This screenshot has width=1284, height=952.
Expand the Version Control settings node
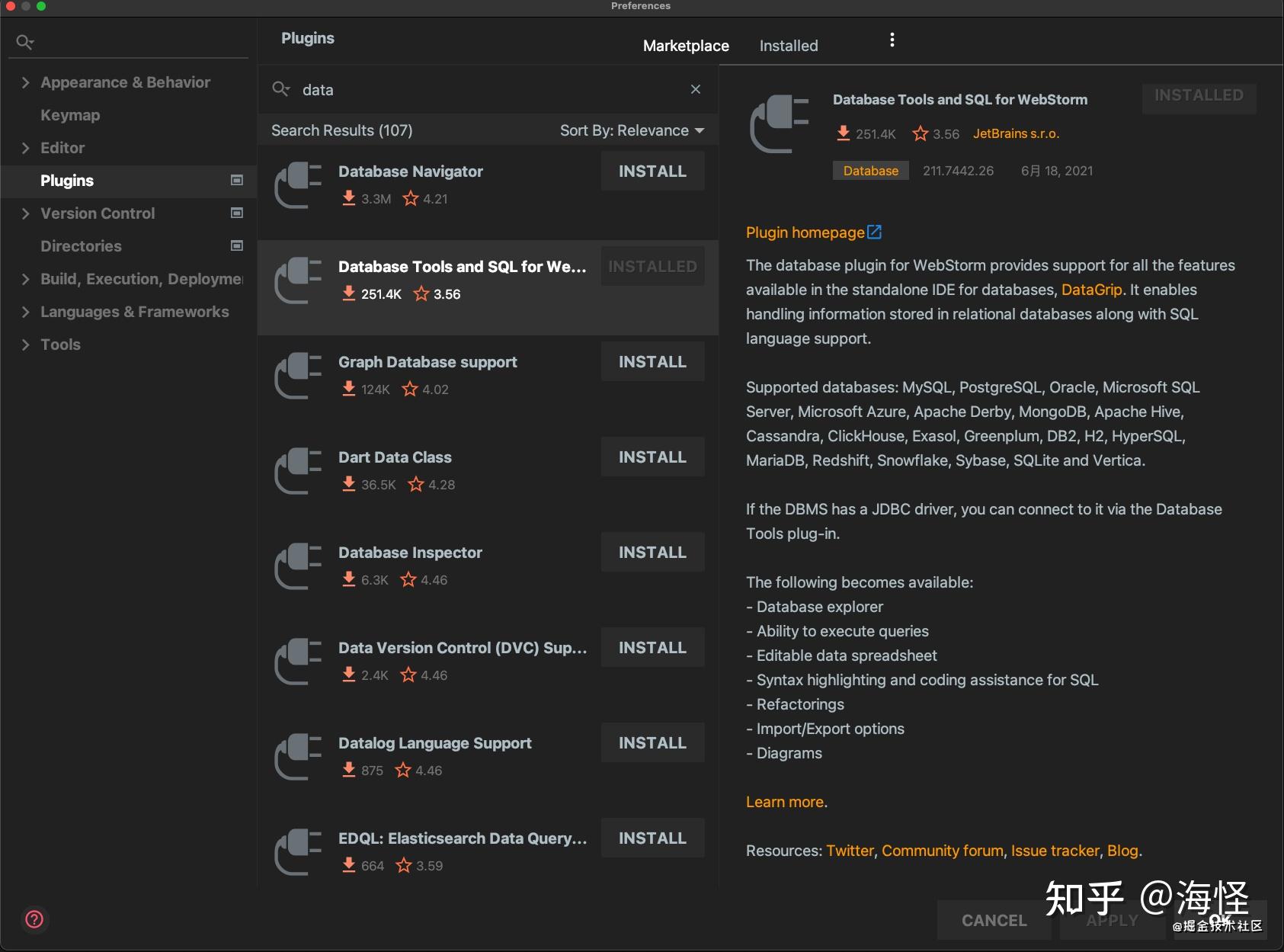pos(25,213)
